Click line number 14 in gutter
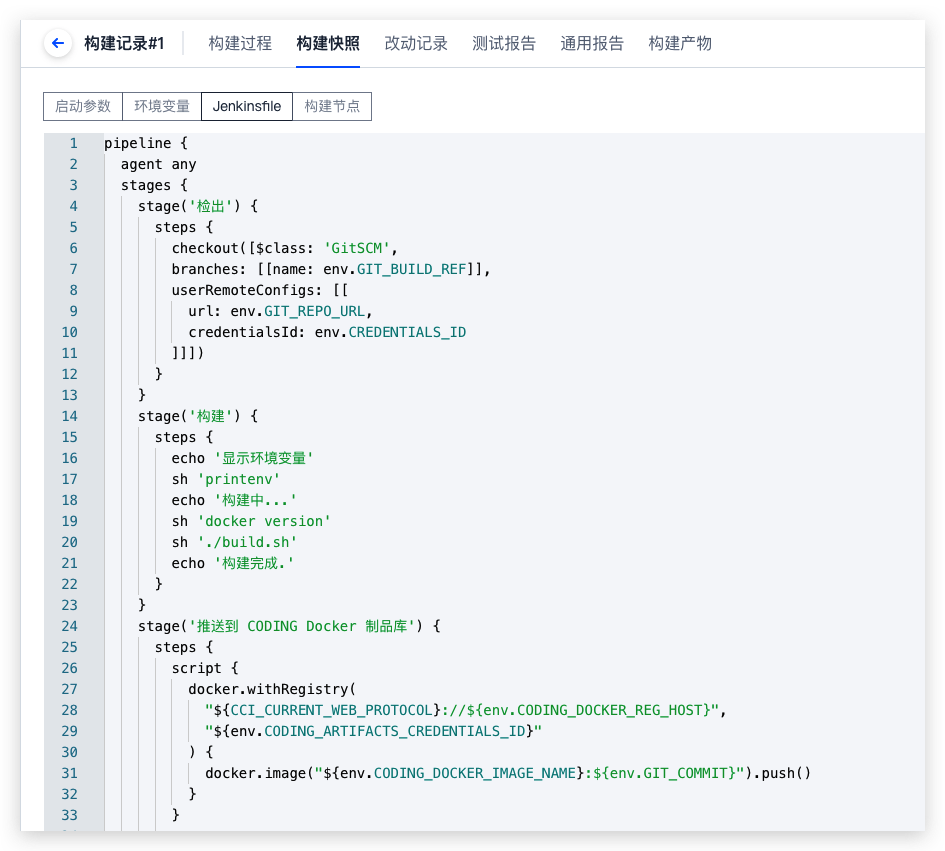The width and height of the screenshot is (945, 851). (69, 416)
